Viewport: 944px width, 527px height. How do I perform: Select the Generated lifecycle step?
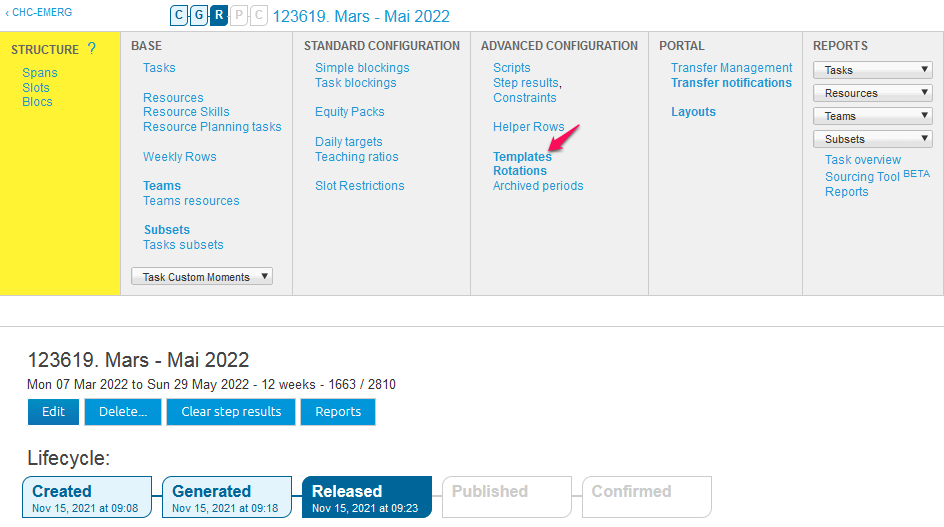click(227, 497)
